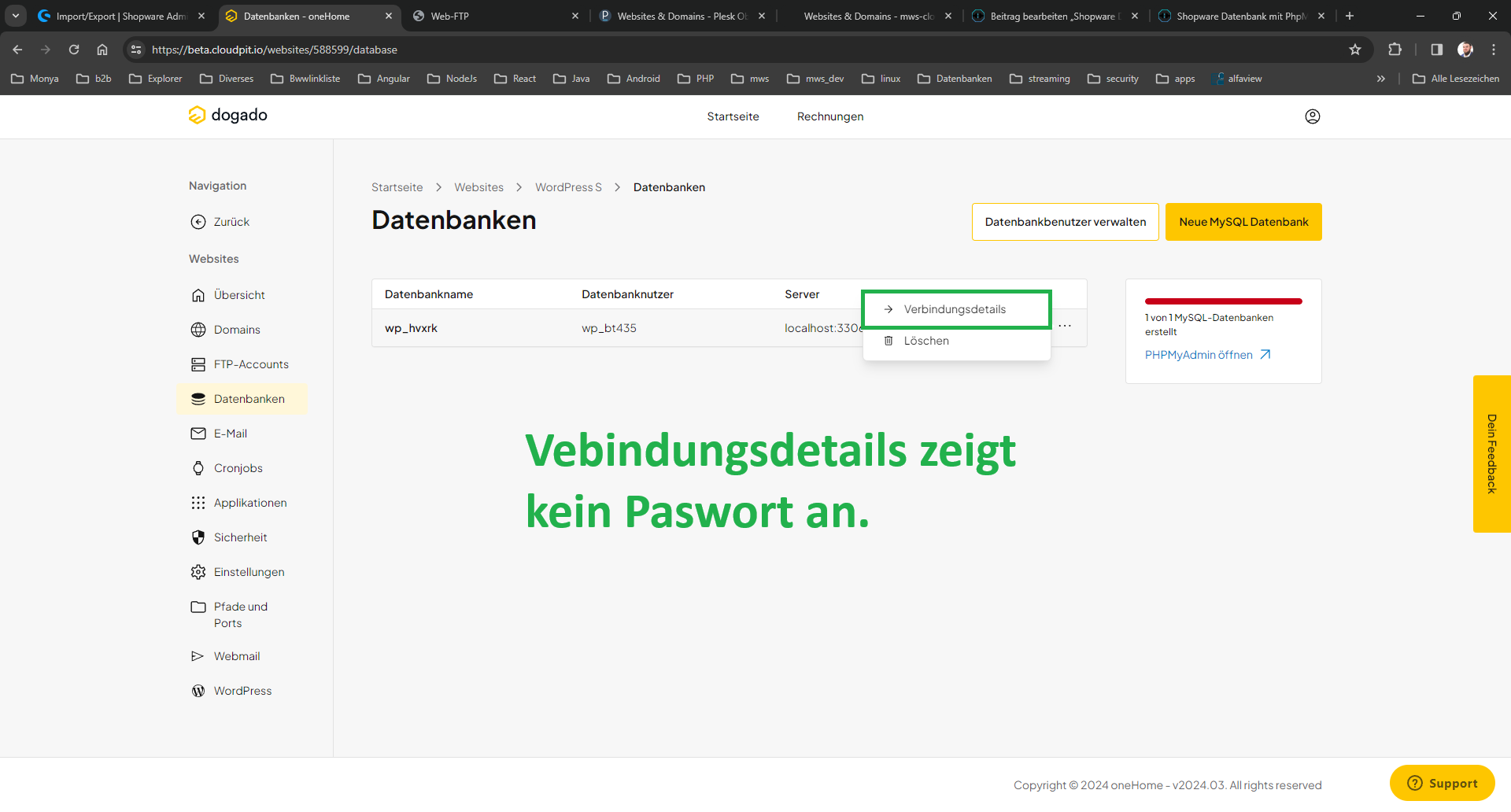Open the Cronjobs sidebar entry
This screenshot has width=1511, height=812.
coord(238,468)
